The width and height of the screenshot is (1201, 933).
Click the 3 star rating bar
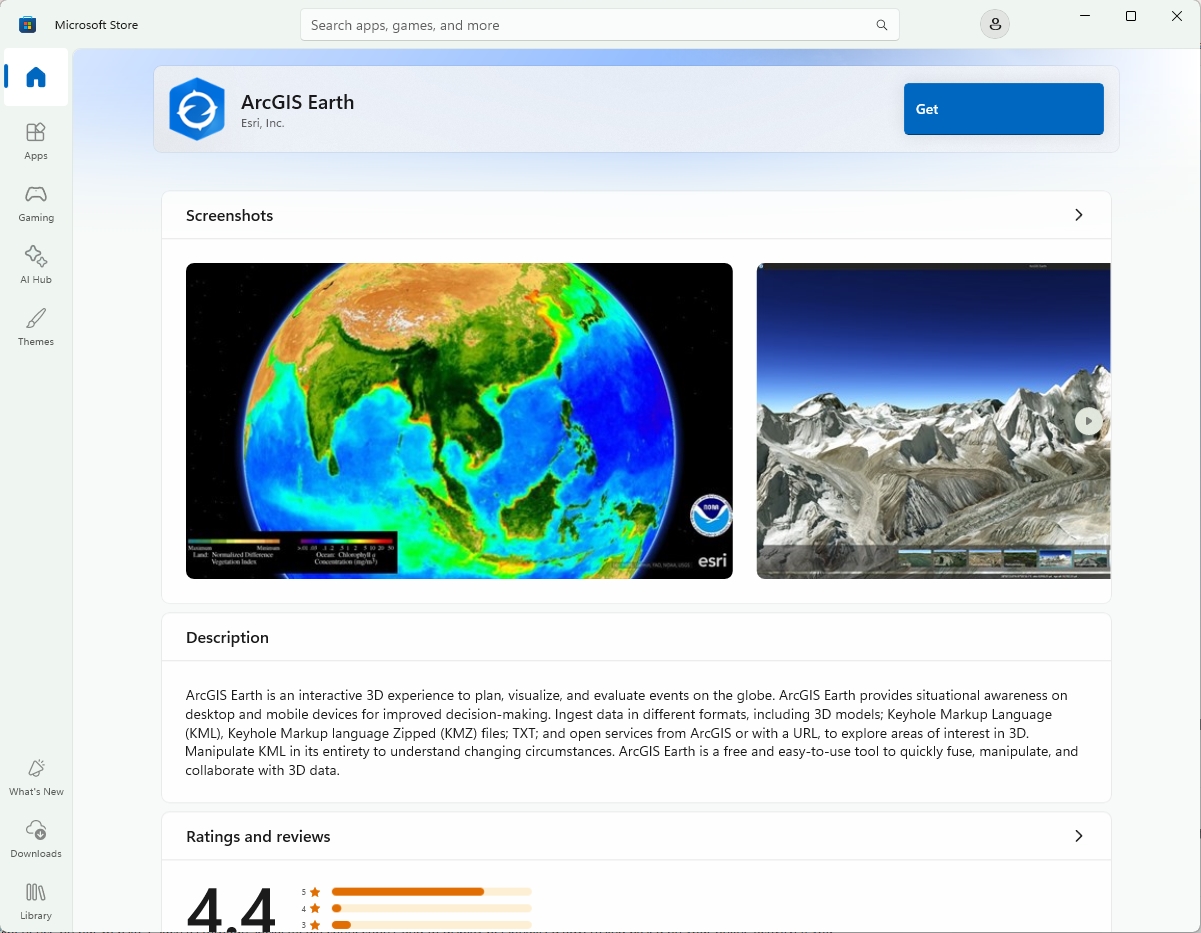coord(431,925)
